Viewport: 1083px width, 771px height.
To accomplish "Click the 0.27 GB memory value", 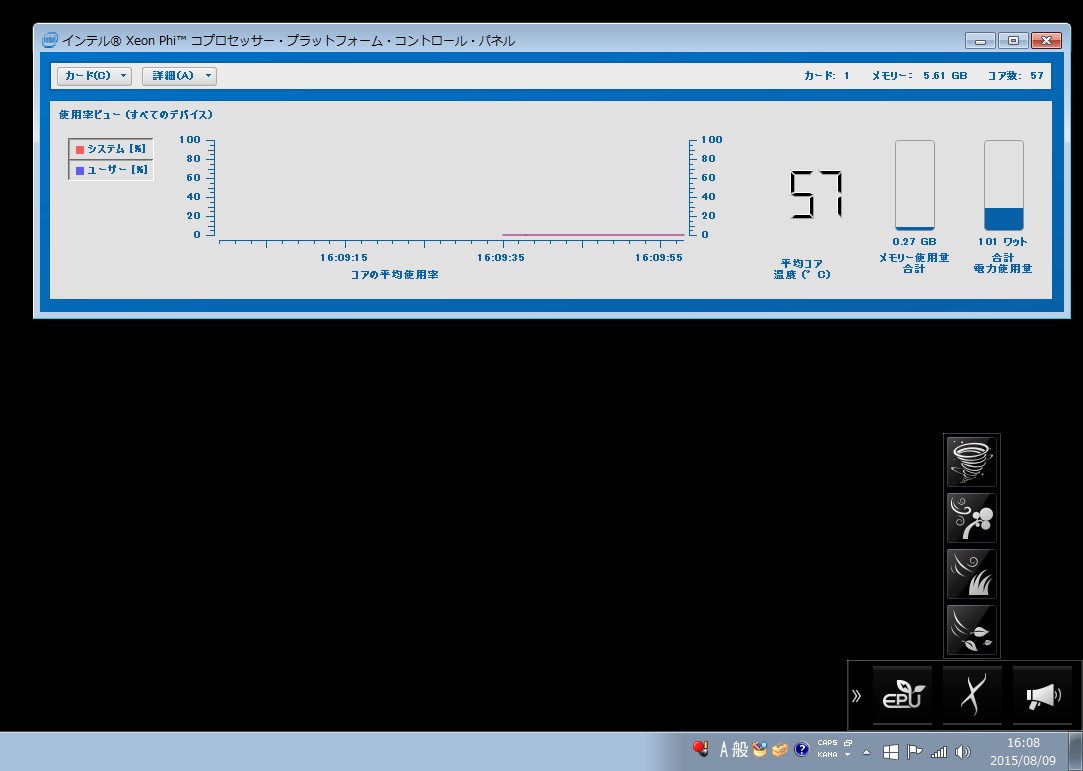I will [x=914, y=242].
